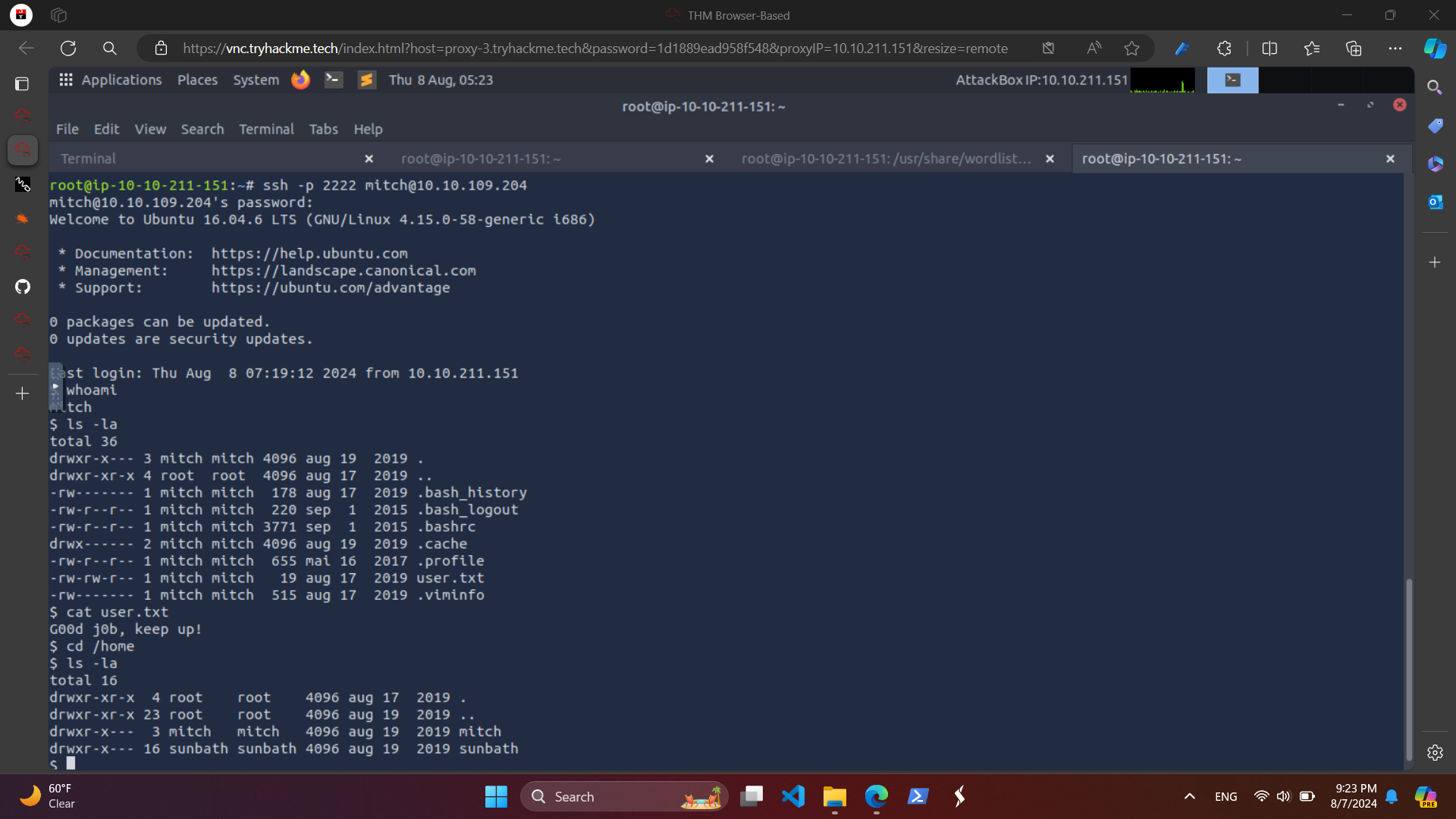Open favorites list icon
The width and height of the screenshot is (1456, 819).
(x=1312, y=49)
